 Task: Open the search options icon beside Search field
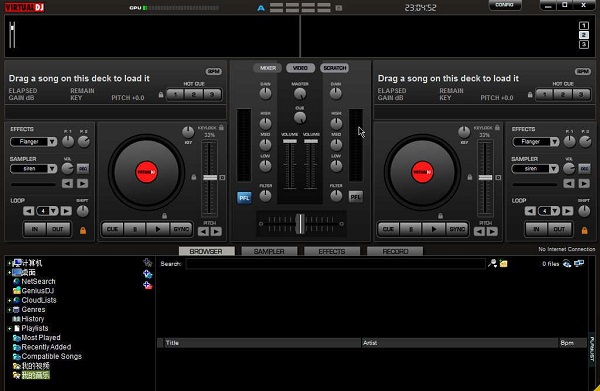(x=492, y=263)
